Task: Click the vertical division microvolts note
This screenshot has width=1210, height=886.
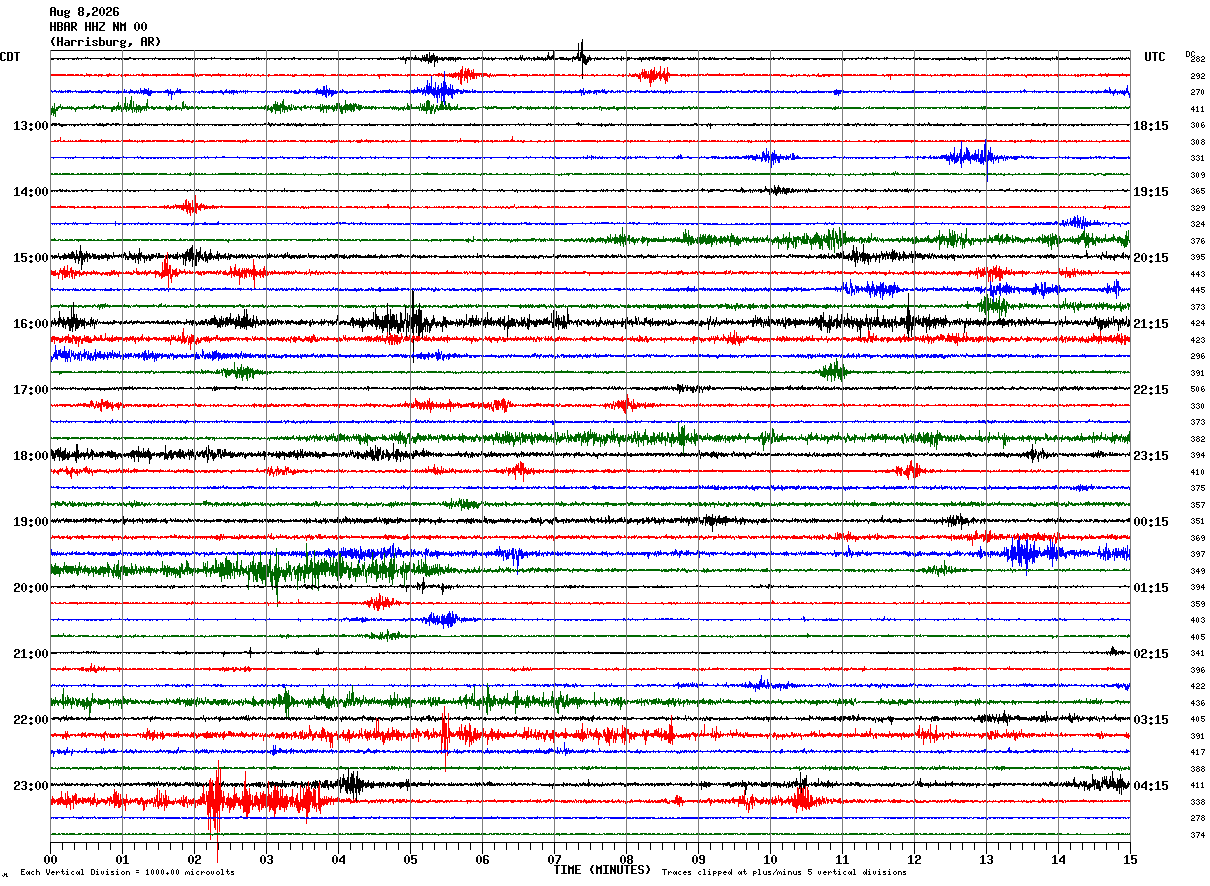Action: click(x=127, y=873)
